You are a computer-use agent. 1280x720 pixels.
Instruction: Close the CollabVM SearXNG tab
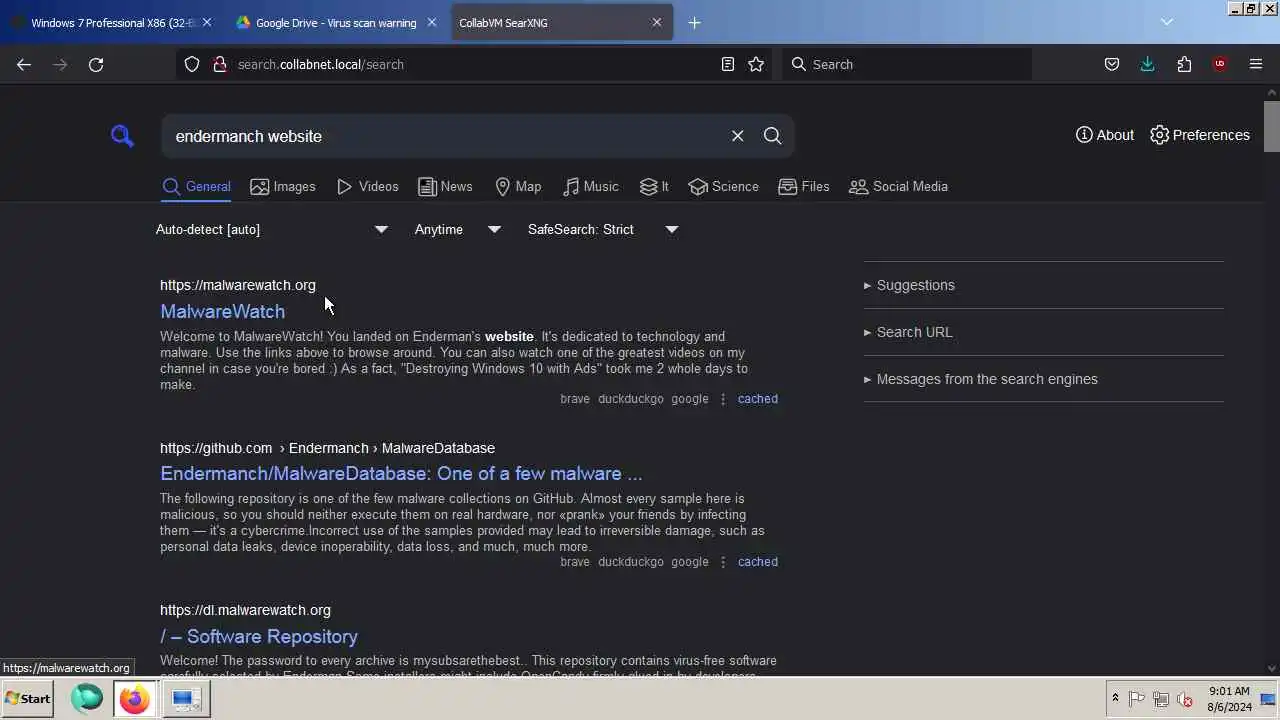coord(657,22)
